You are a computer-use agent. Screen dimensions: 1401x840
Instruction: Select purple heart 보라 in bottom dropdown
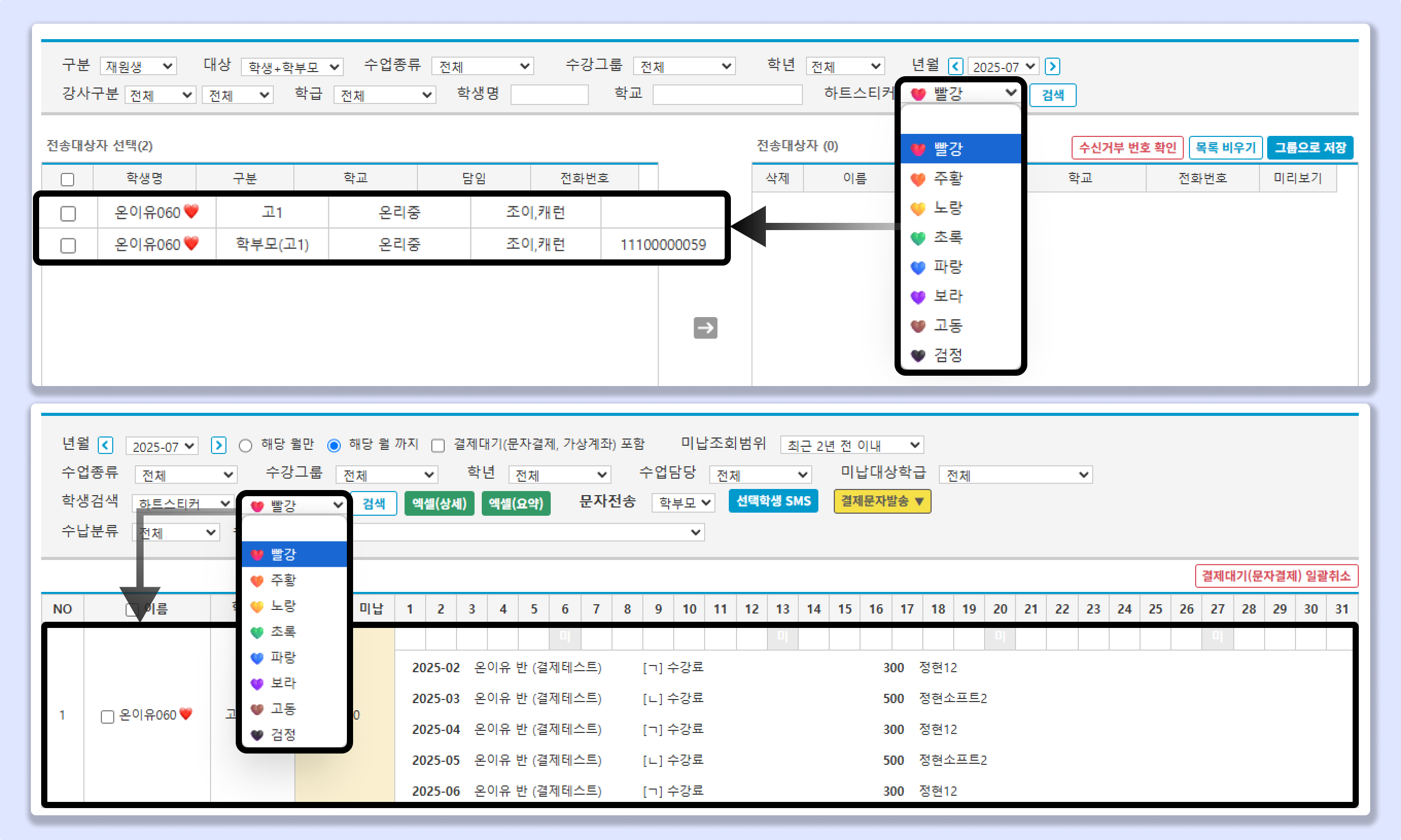tap(283, 683)
